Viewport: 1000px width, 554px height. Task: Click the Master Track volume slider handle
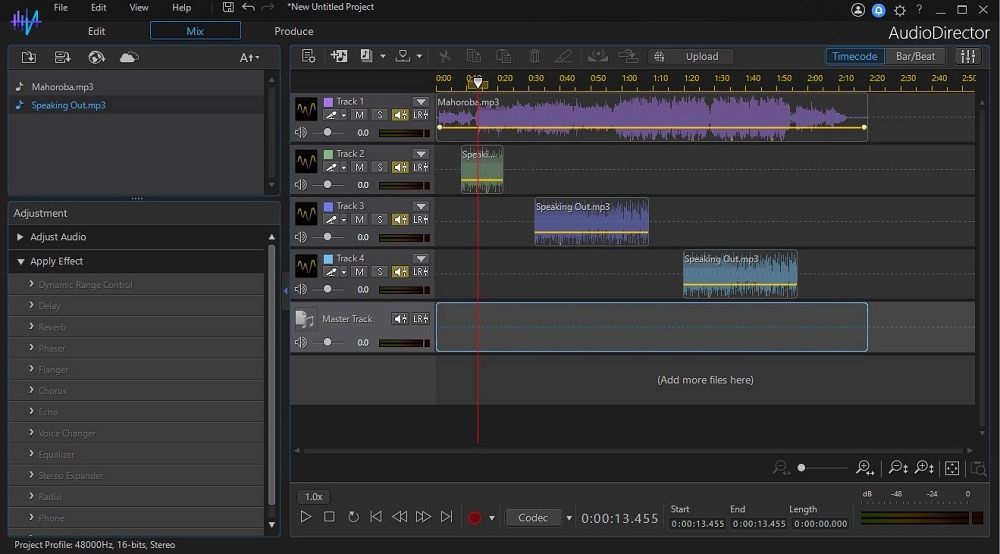(x=327, y=342)
